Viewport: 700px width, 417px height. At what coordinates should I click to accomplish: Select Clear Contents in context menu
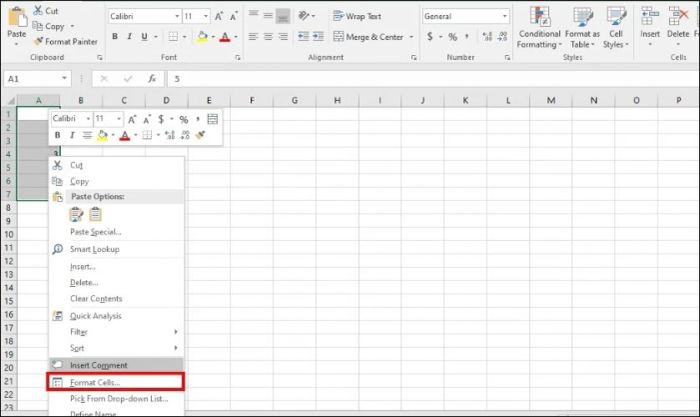116,299
